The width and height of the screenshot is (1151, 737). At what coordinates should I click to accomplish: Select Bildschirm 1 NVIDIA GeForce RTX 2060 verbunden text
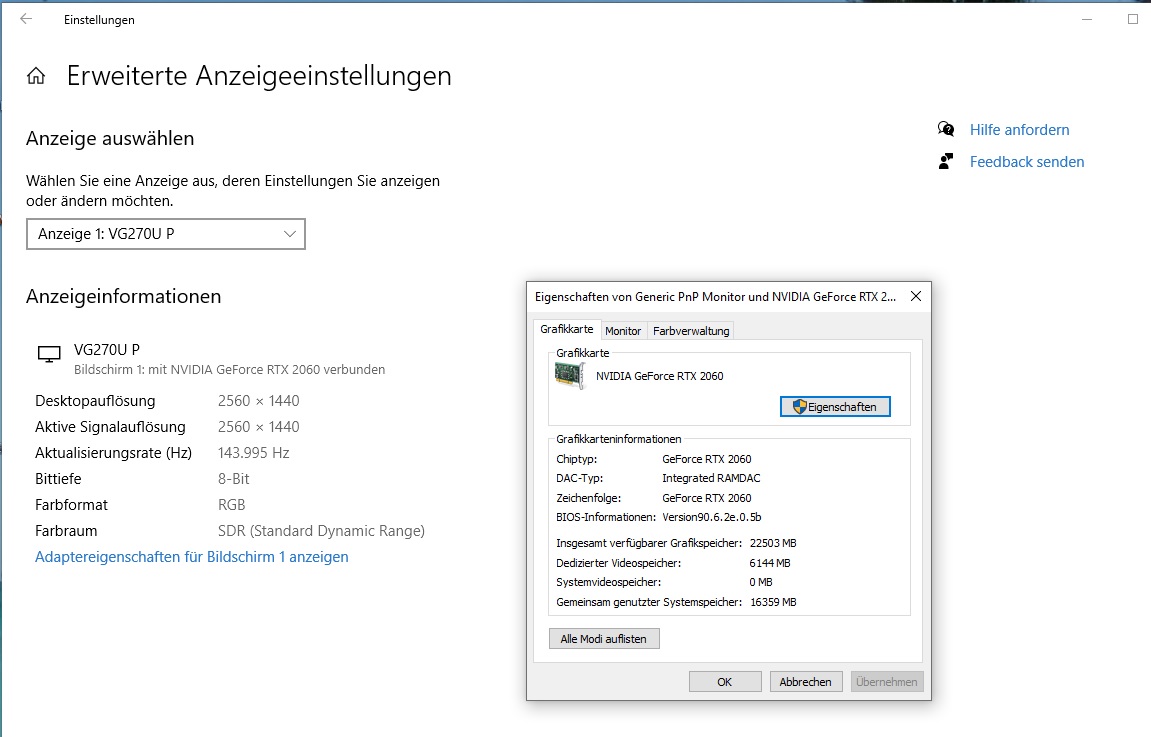(x=229, y=370)
